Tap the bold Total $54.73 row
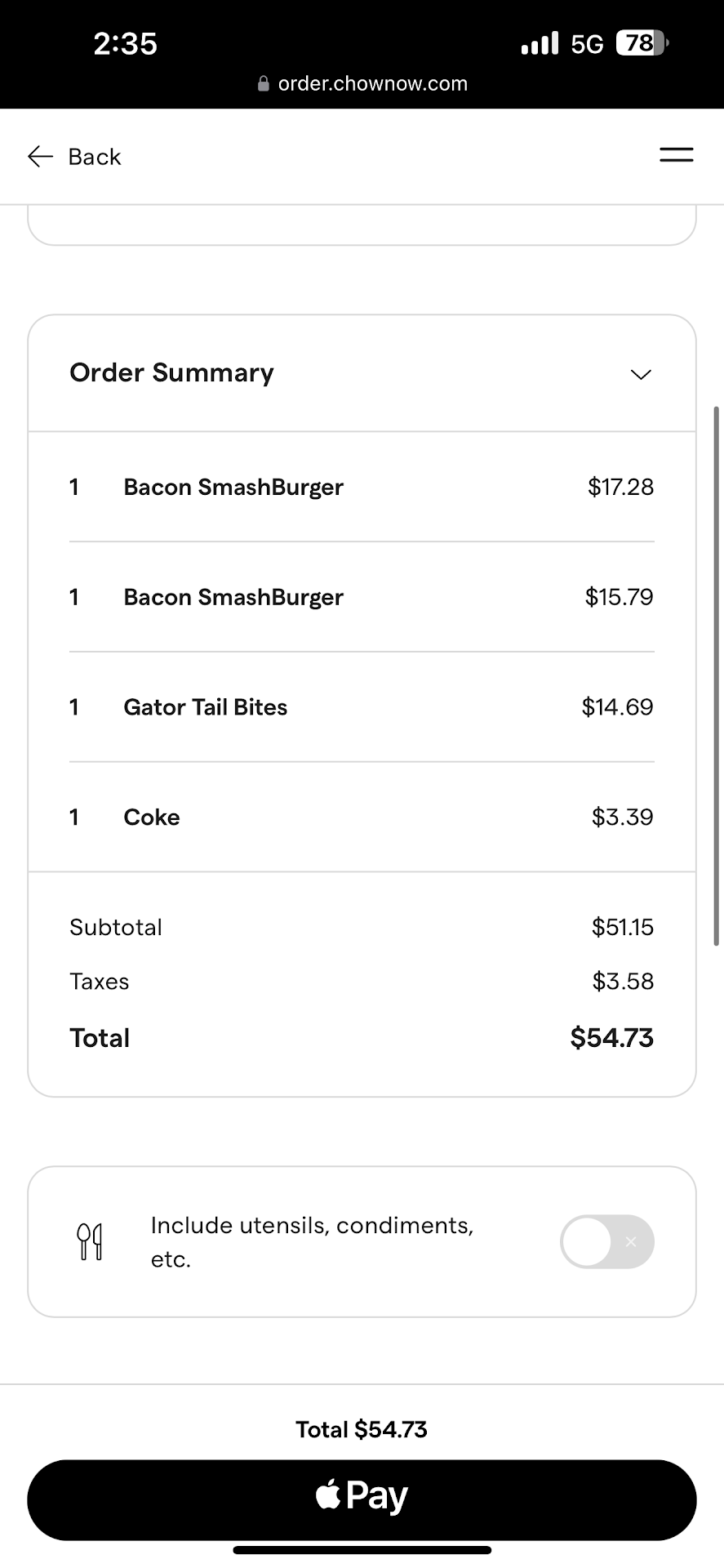Screen dimensions: 724x1568 (362, 1038)
